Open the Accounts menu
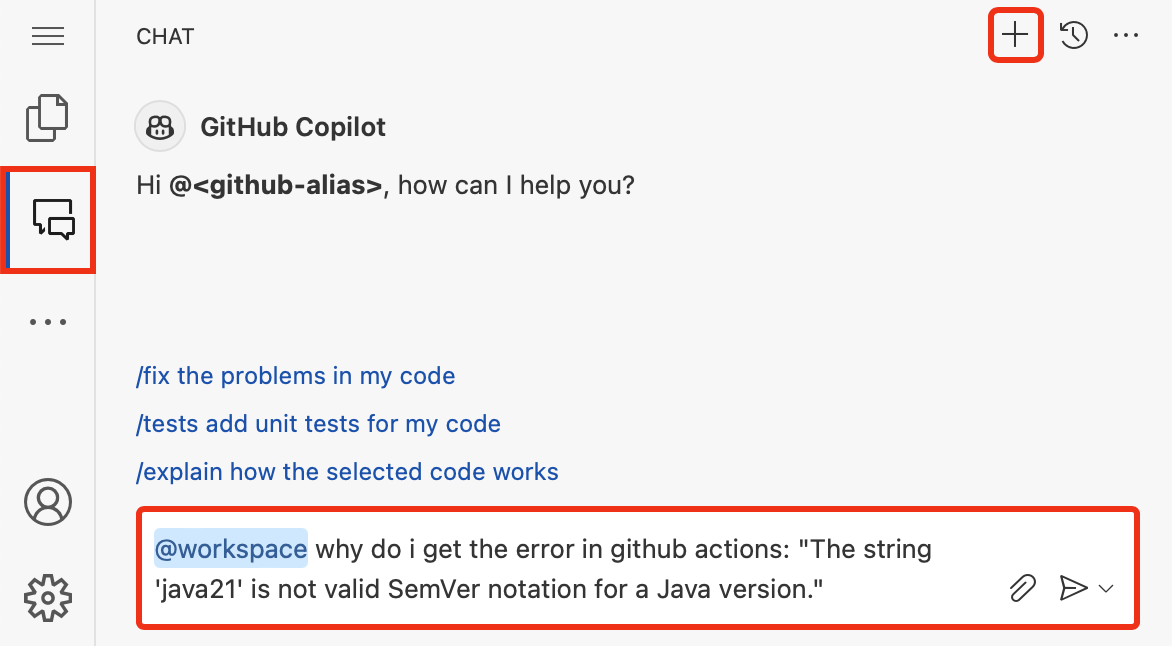This screenshot has height=646, width=1172. tap(48, 502)
